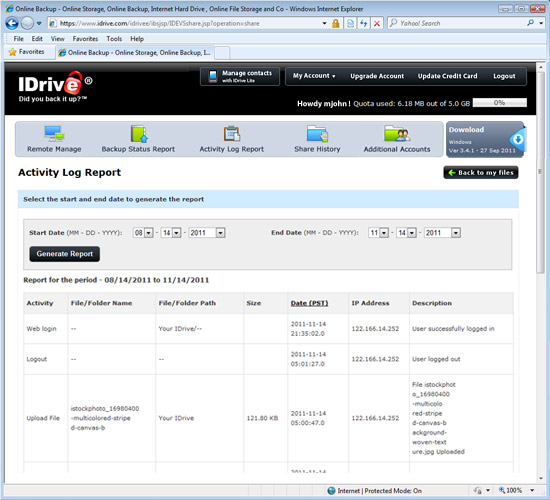Click the security lock icon in address bar
Image resolution: width=550 pixels, height=500 pixels.
pos(336,24)
